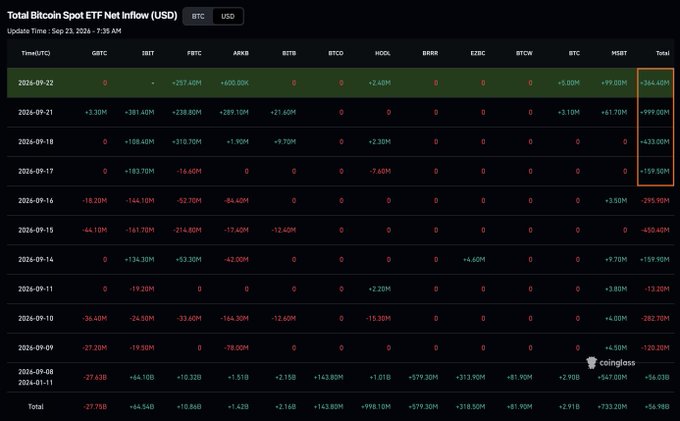Select the 2026-09-18 date cell

click(36, 142)
